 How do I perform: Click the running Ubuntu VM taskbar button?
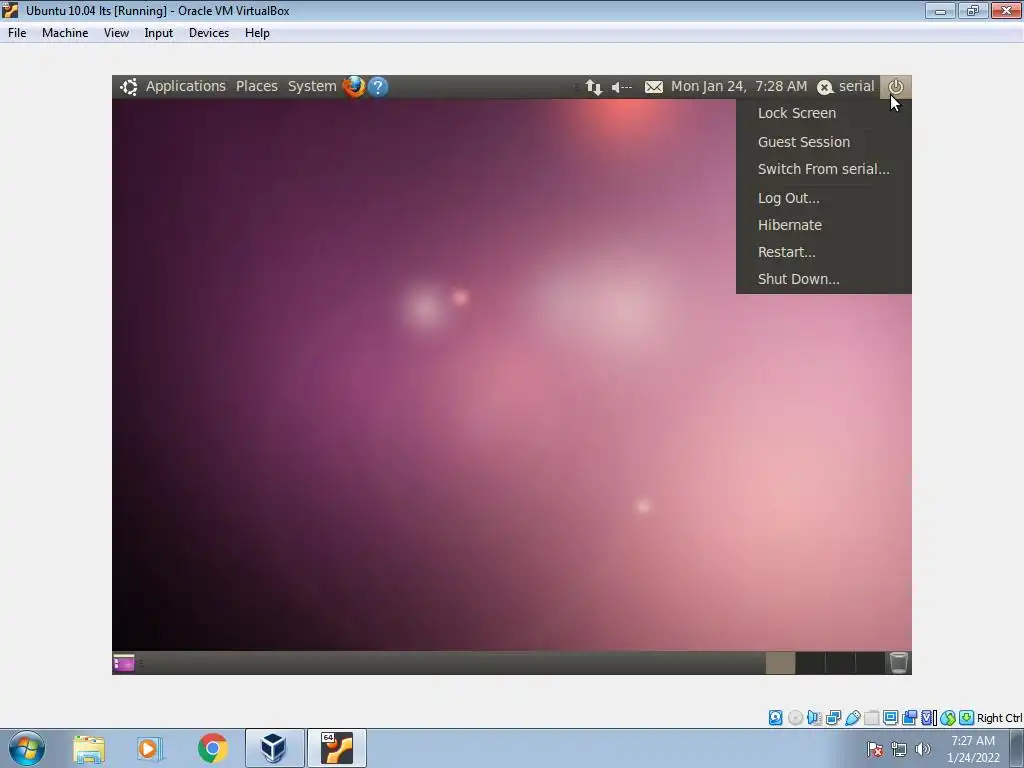[x=337, y=748]
